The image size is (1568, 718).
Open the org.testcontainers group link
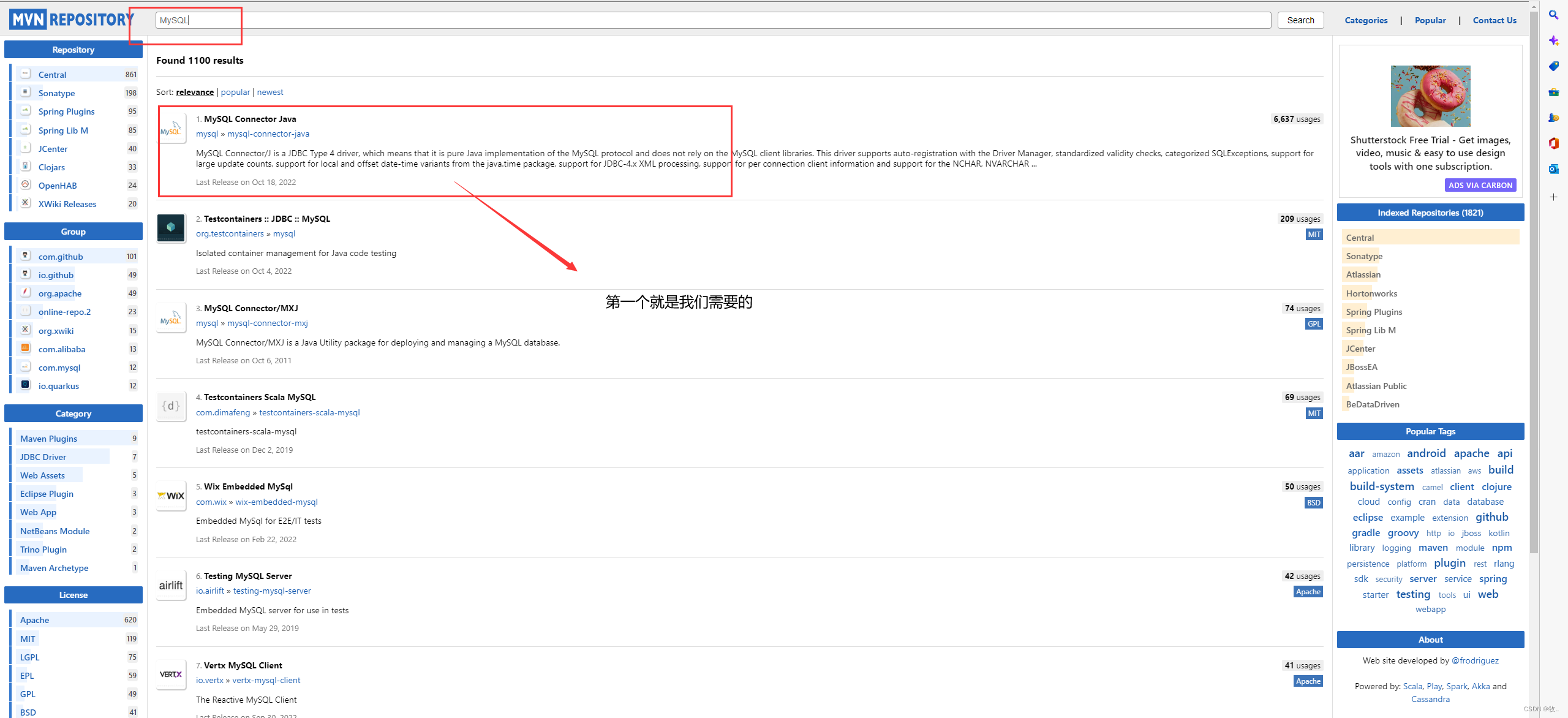(x=230, y=233)
